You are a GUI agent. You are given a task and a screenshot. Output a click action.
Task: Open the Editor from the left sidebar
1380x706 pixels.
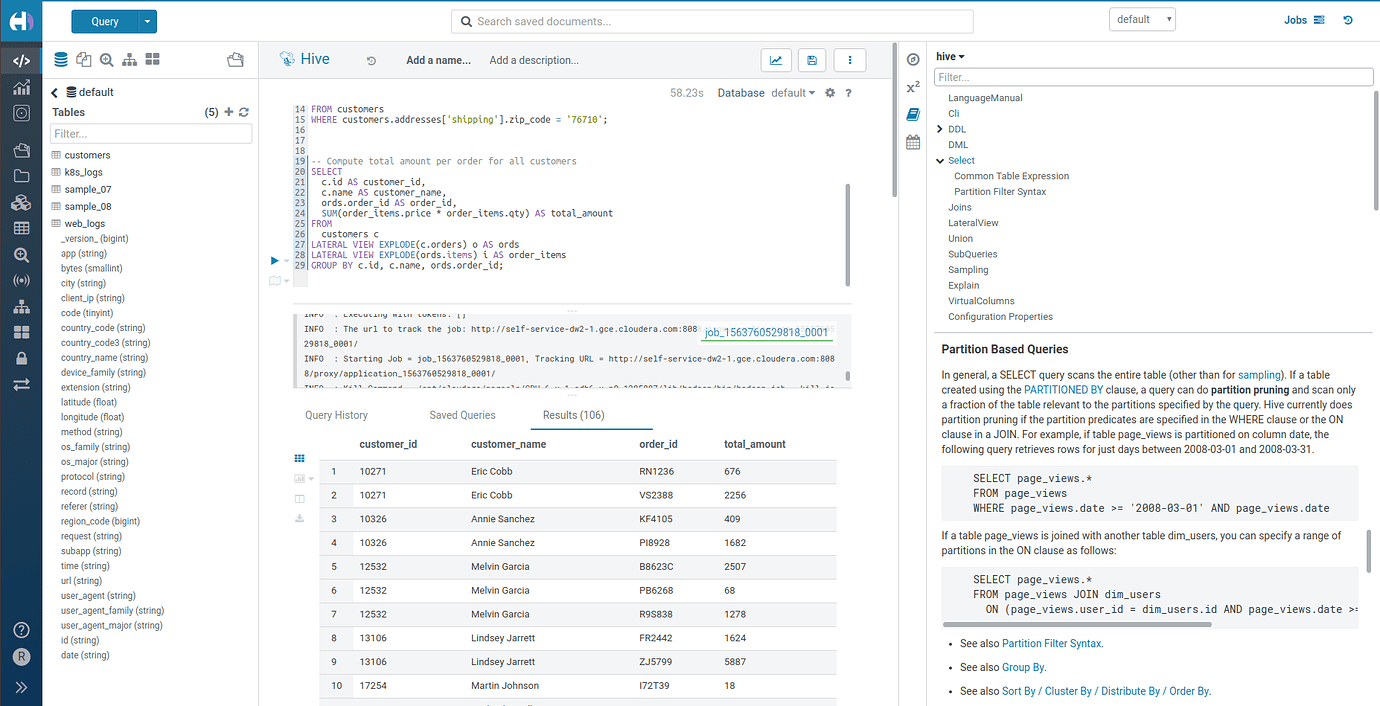coord(20,60)
